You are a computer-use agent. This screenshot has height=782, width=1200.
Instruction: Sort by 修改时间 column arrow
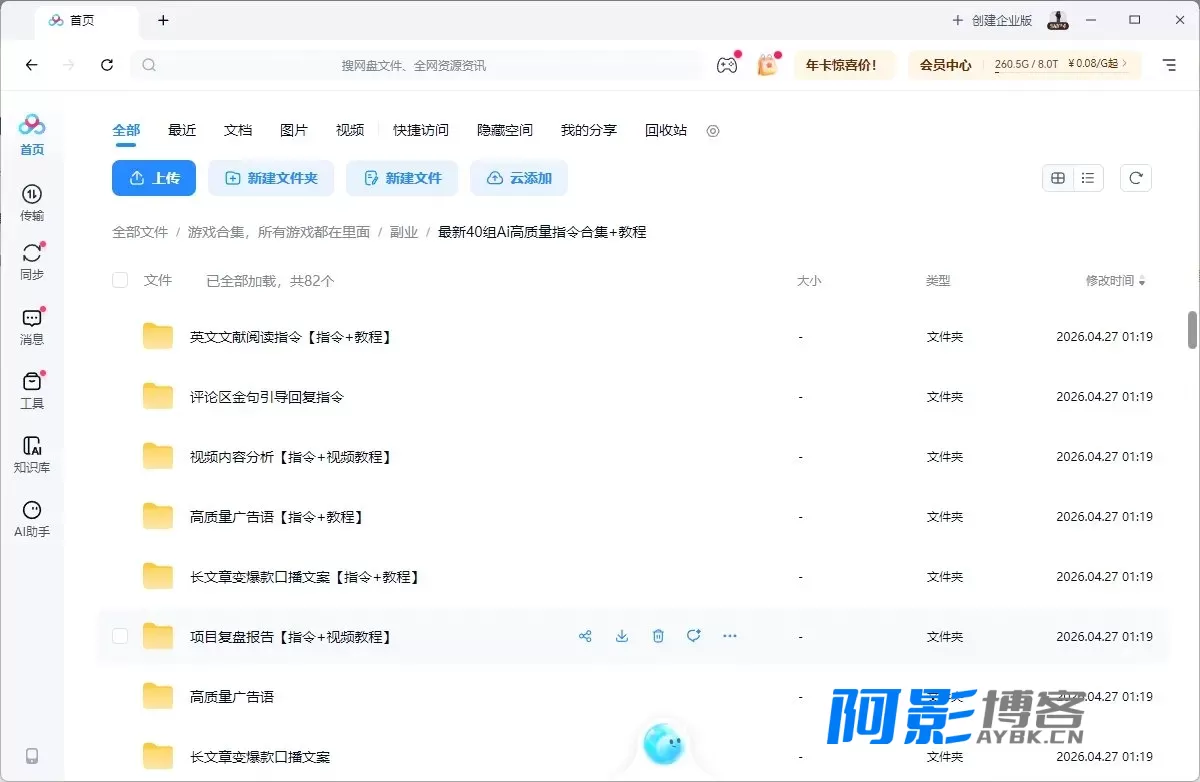pyautogui.click(x=1143, y=282)
